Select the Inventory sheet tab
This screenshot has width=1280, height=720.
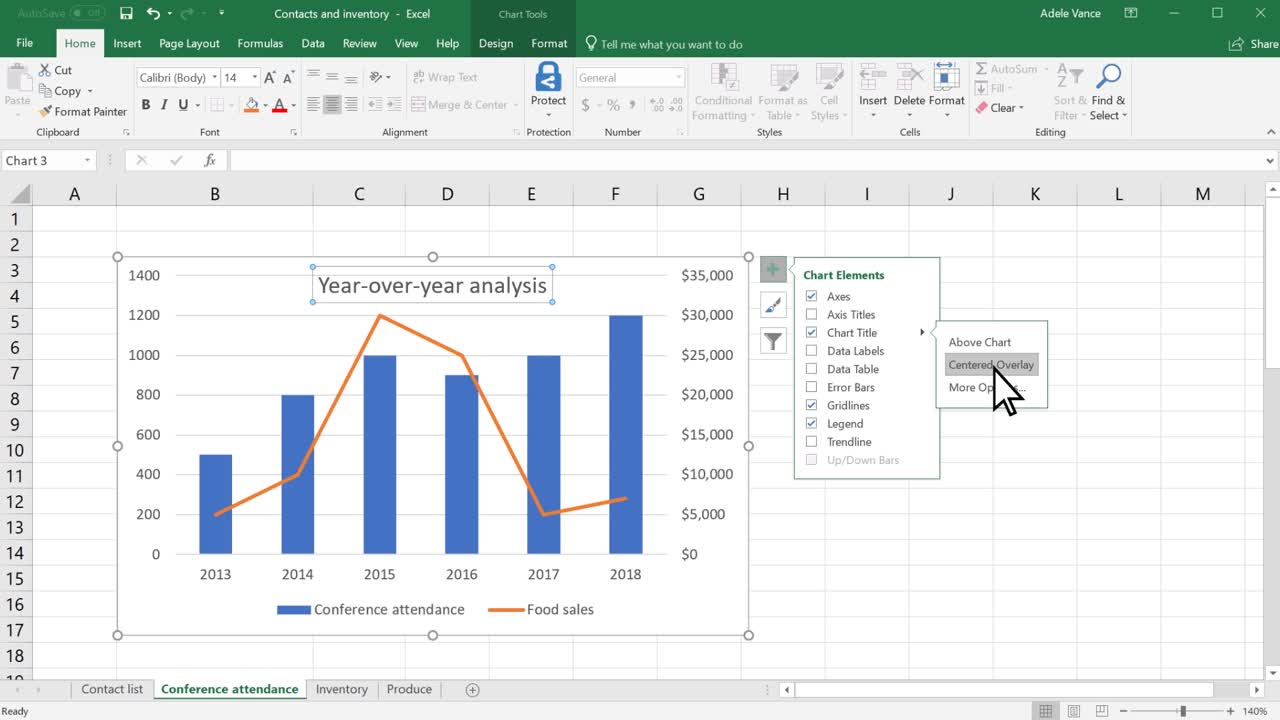(x=342, y=689)
